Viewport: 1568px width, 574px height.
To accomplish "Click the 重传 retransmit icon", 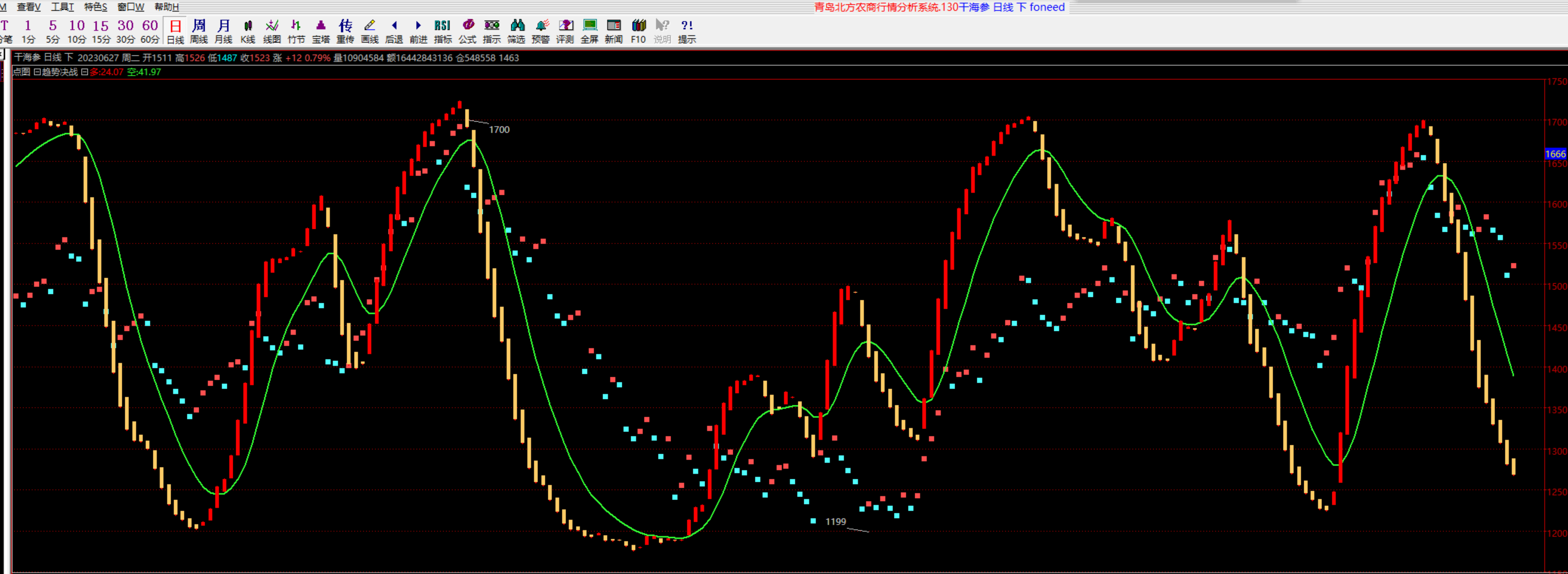I will pos(345,31).
